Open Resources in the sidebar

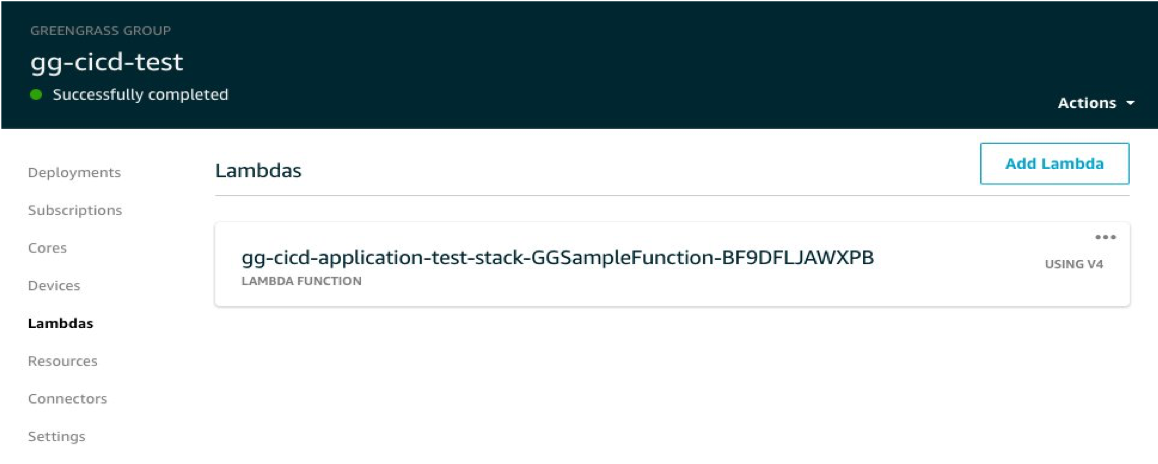[x=63, y=361]
